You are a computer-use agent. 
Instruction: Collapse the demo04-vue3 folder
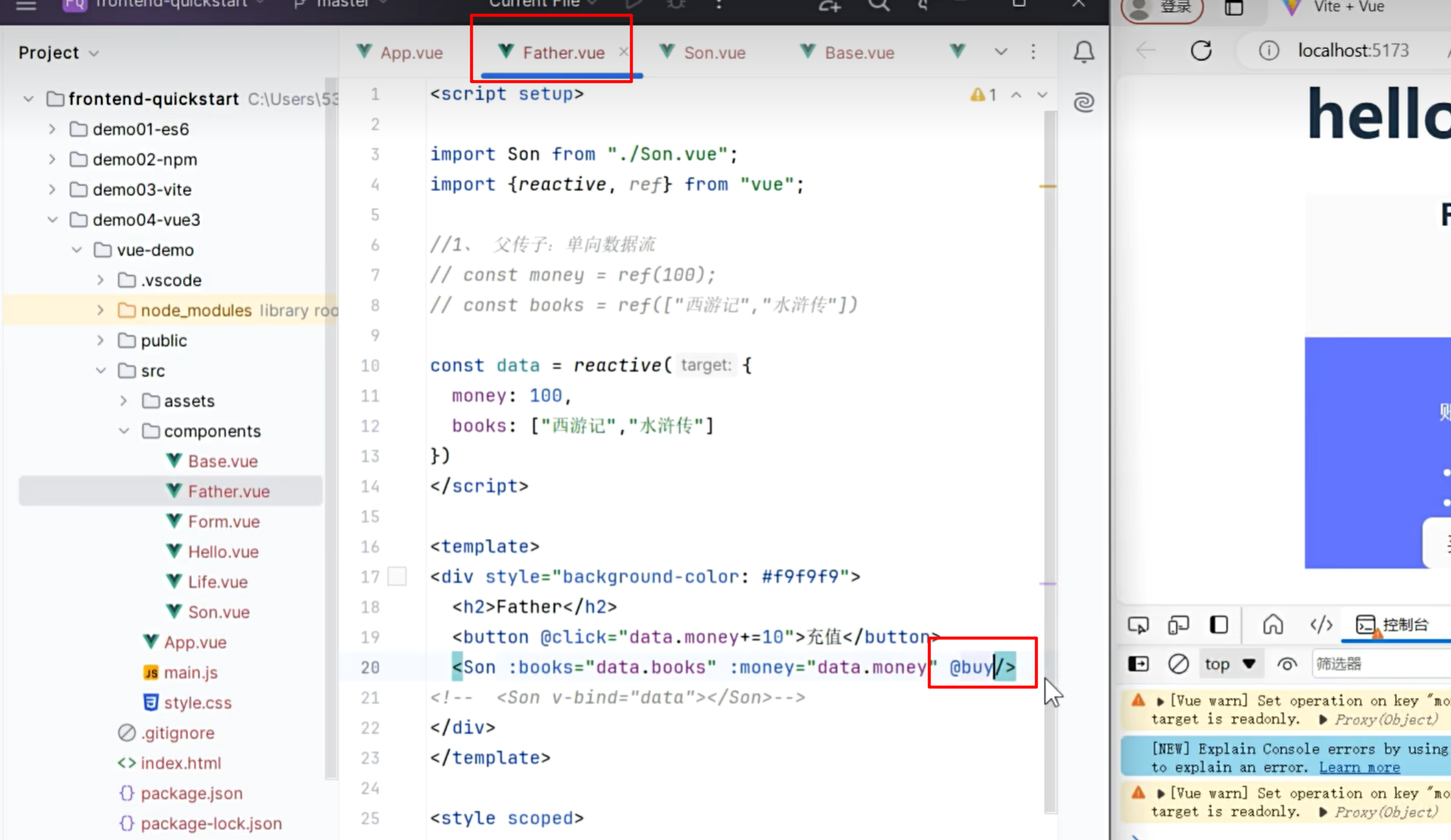(52, 219)
